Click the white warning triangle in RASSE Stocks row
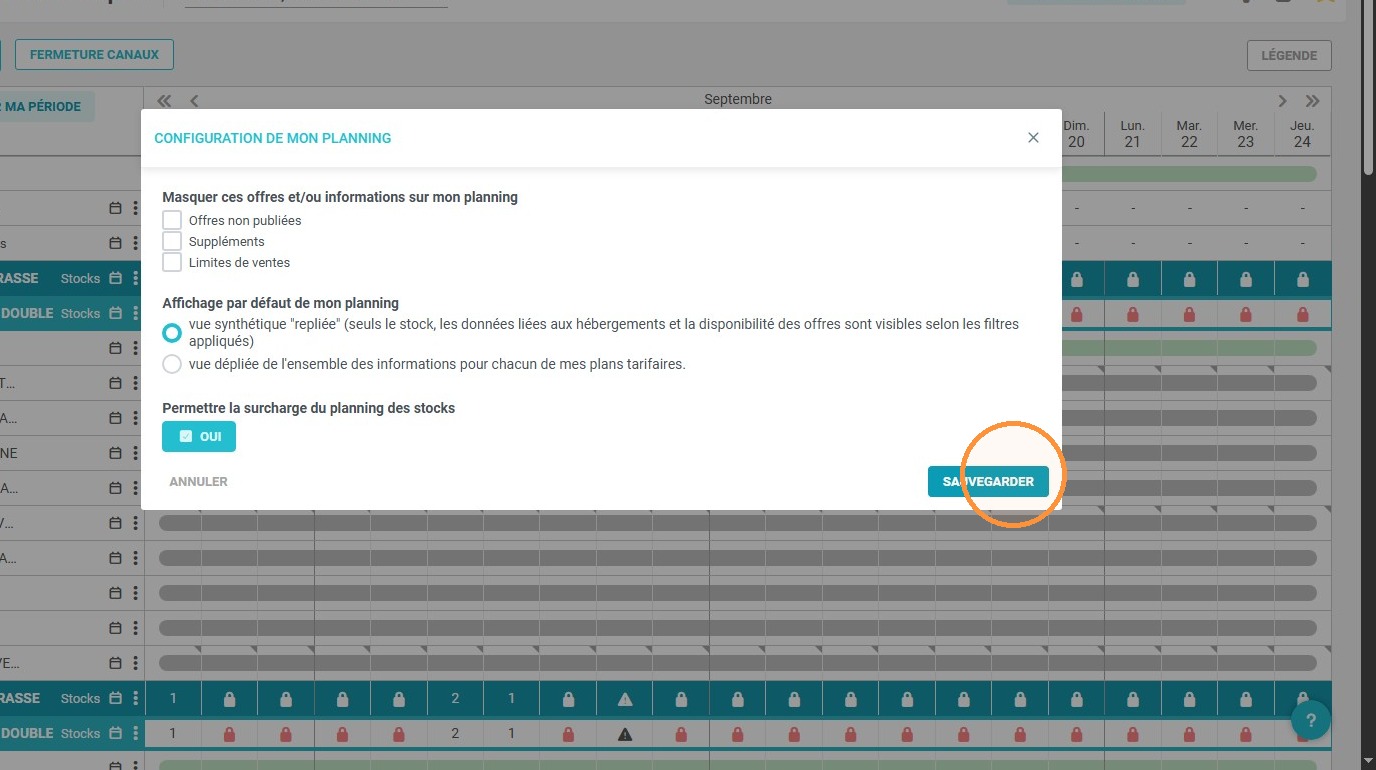This screenshot has width=1376, height=770. coord(625,699)
